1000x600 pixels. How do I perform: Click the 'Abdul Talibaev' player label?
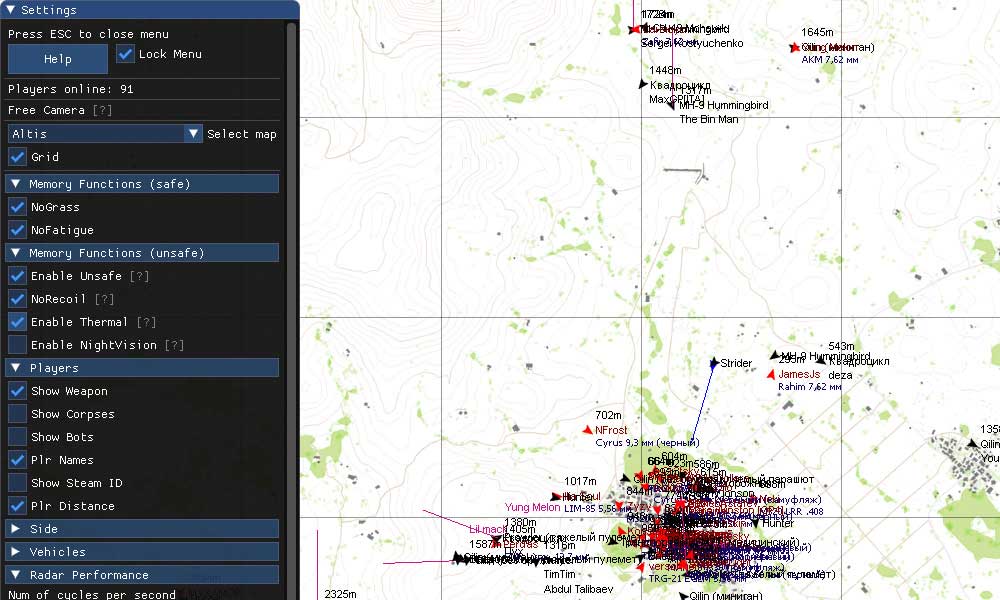coord(578,589)
